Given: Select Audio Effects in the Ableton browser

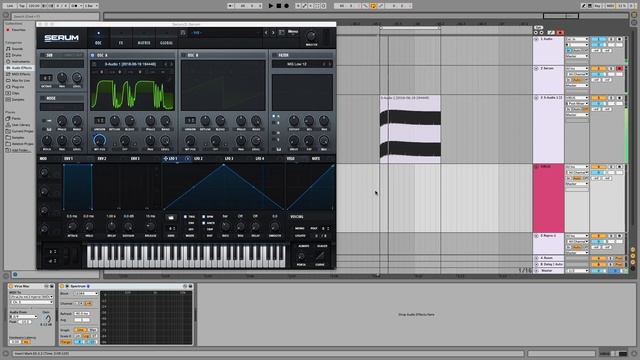Looking at the screenshot, I should (x=19, y=68).
